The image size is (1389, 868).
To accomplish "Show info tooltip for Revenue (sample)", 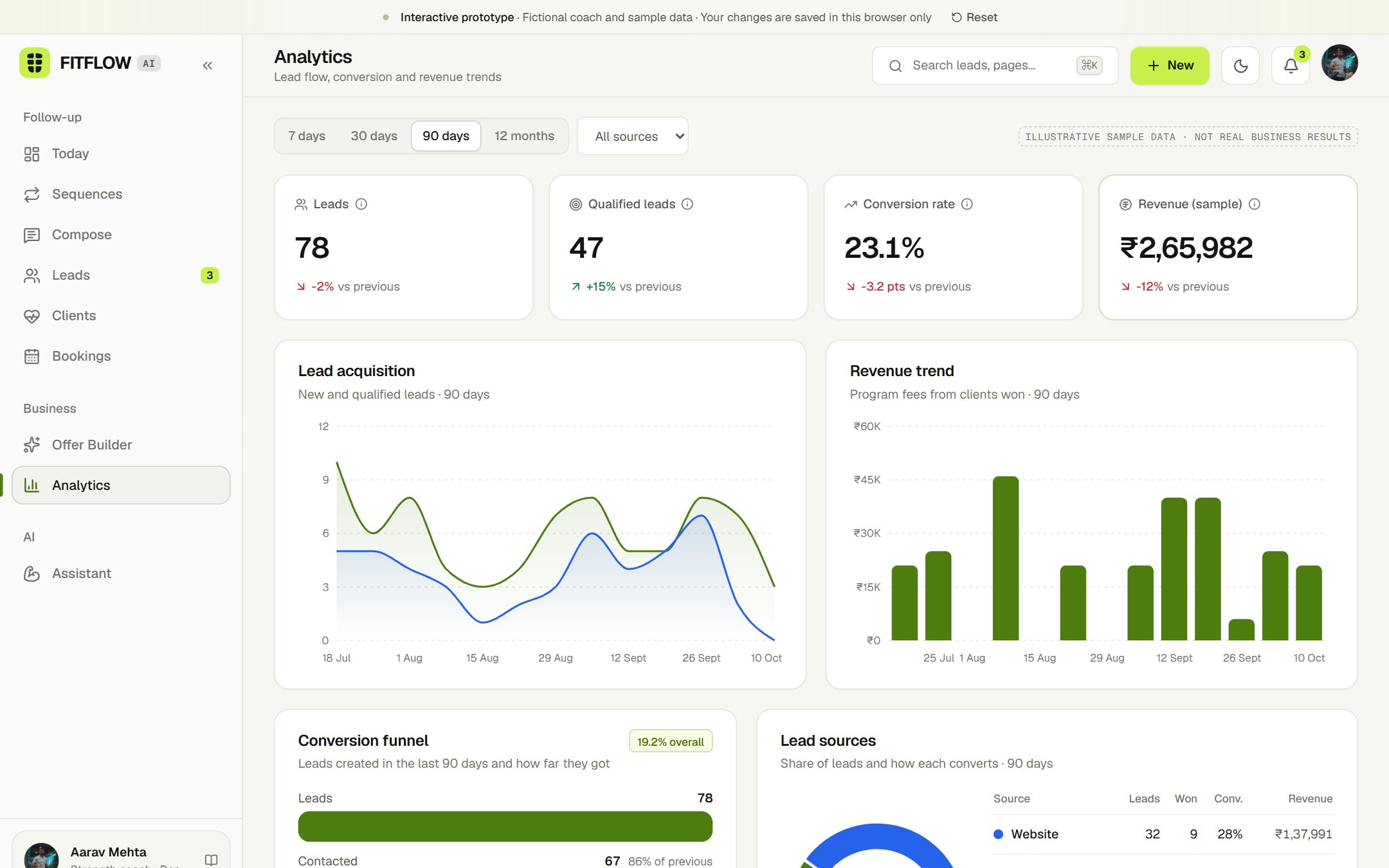I will (x=1255, y=204).
